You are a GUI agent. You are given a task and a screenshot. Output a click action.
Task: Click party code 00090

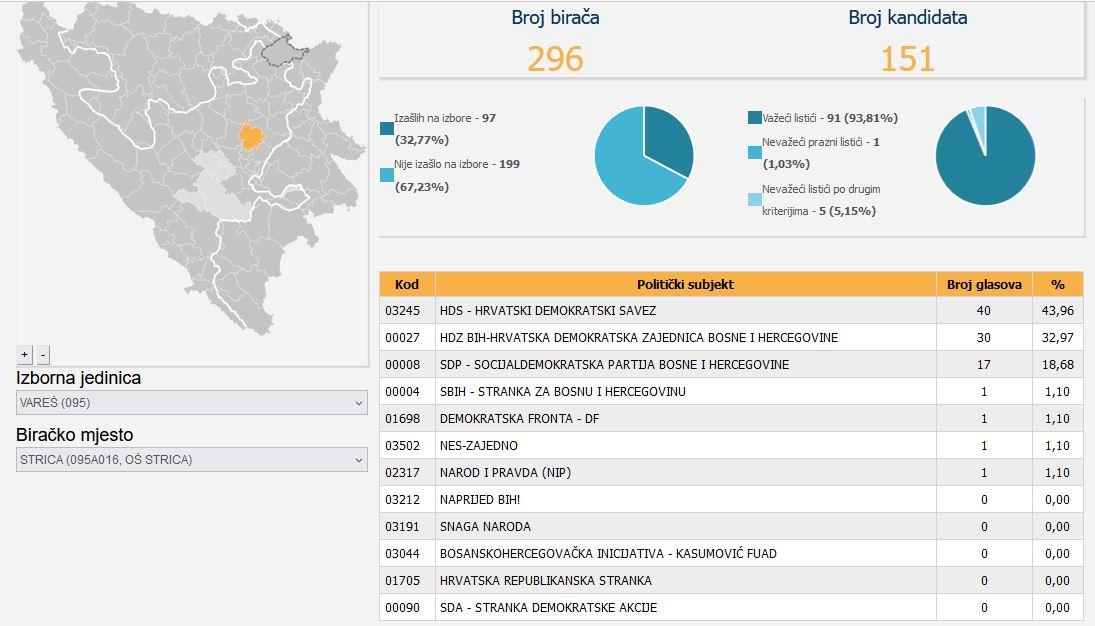(402, 608)
